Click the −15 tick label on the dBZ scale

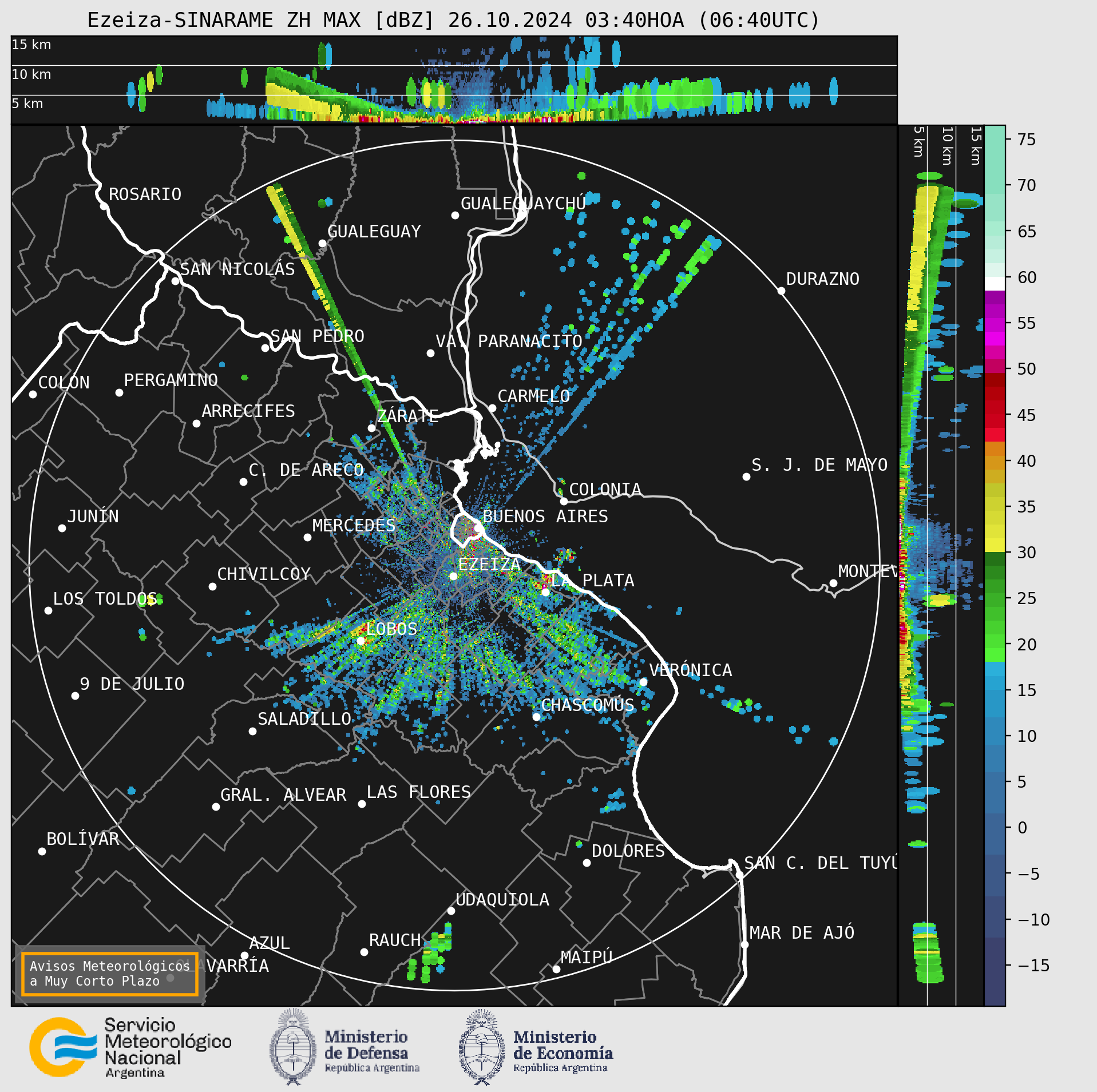pos(1033,966)
